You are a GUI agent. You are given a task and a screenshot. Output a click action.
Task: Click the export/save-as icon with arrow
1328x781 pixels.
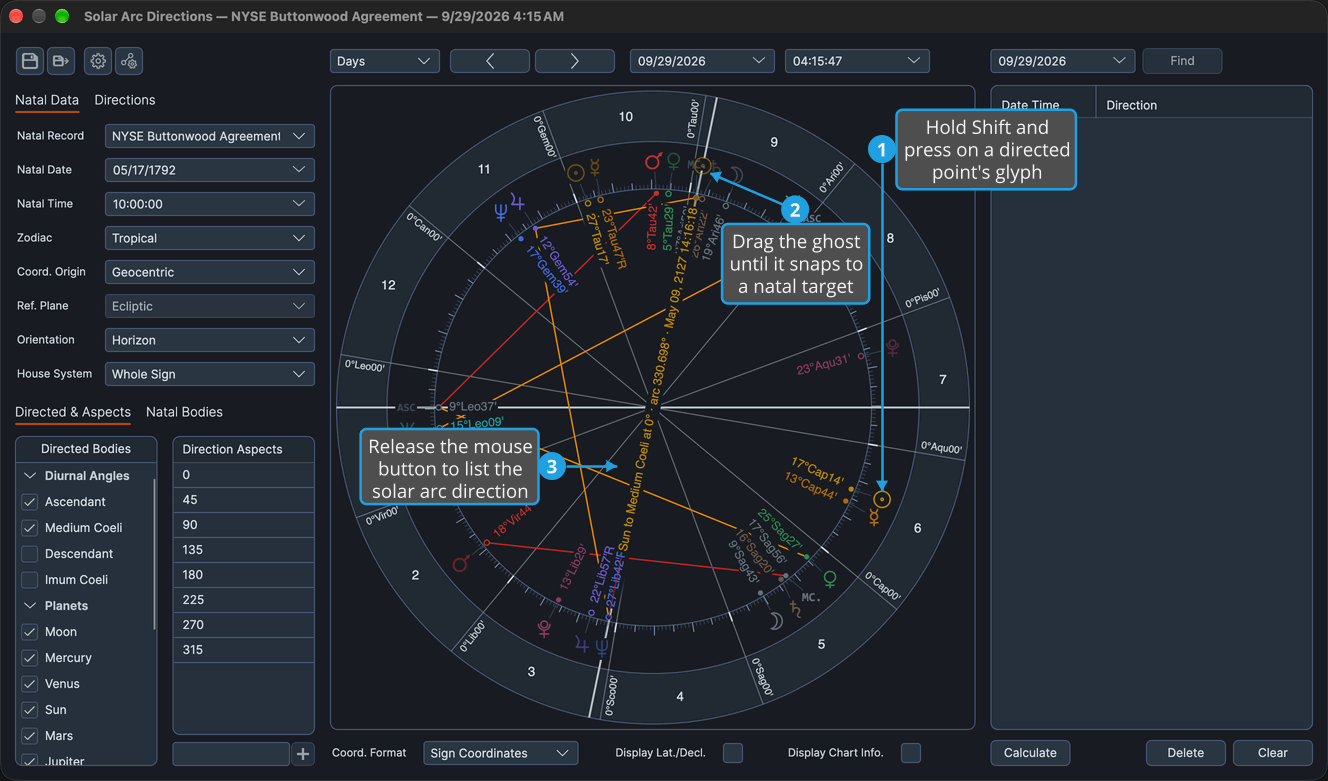point(61,61)
